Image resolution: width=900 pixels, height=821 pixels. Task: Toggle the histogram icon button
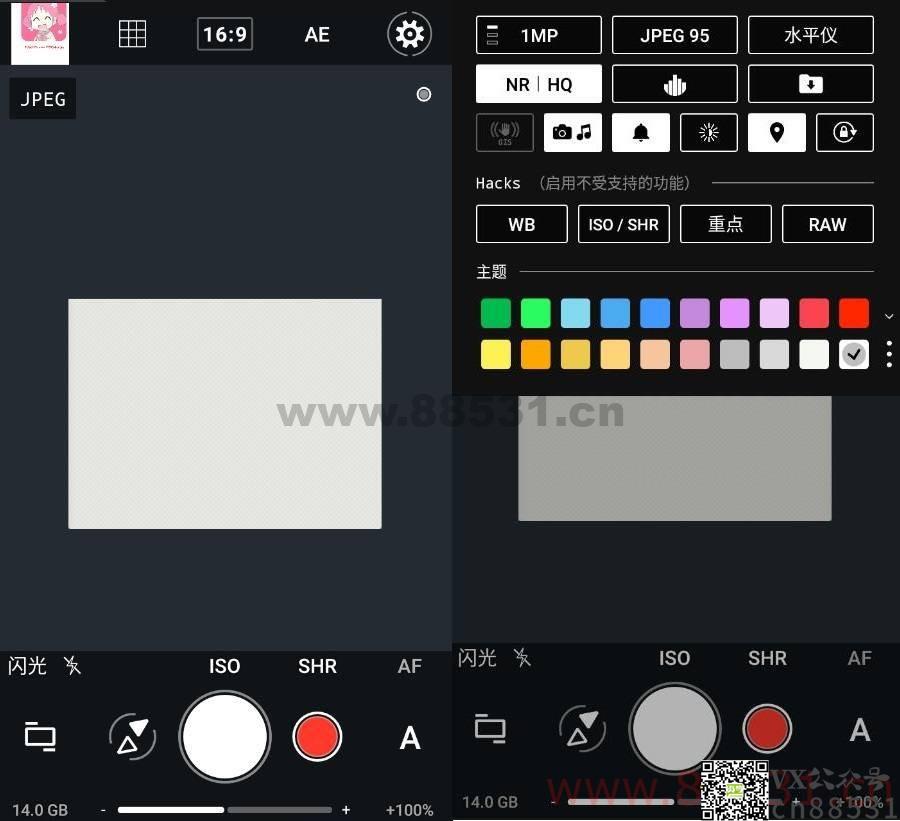click(674, 84)
